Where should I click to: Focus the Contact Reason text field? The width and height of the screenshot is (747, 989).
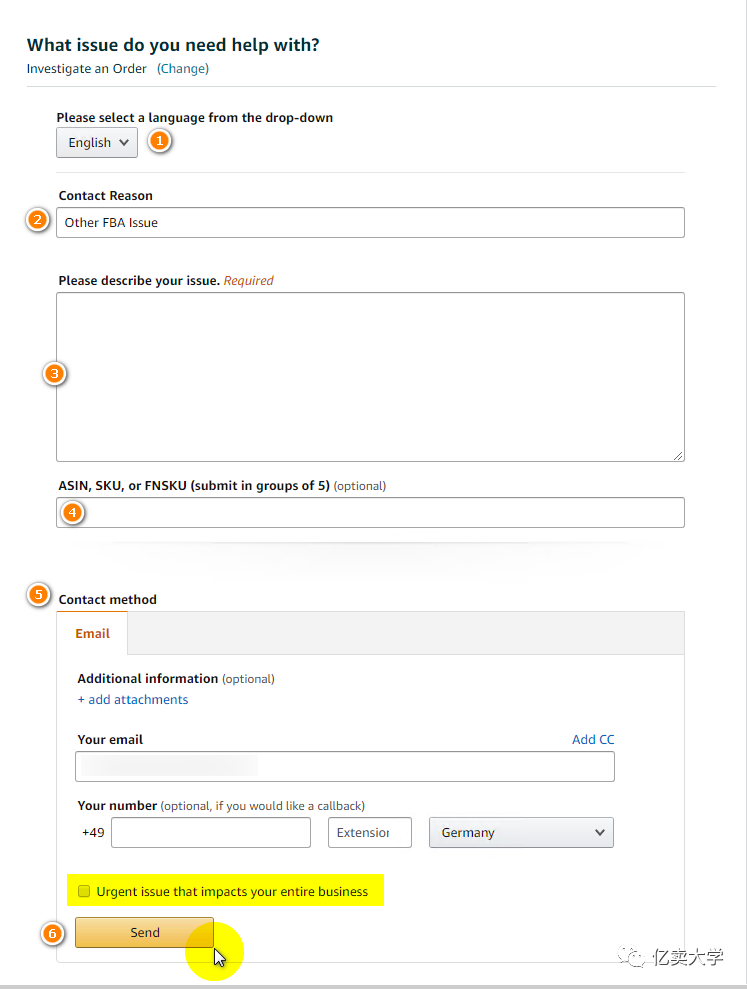click(x=370, y=222)
